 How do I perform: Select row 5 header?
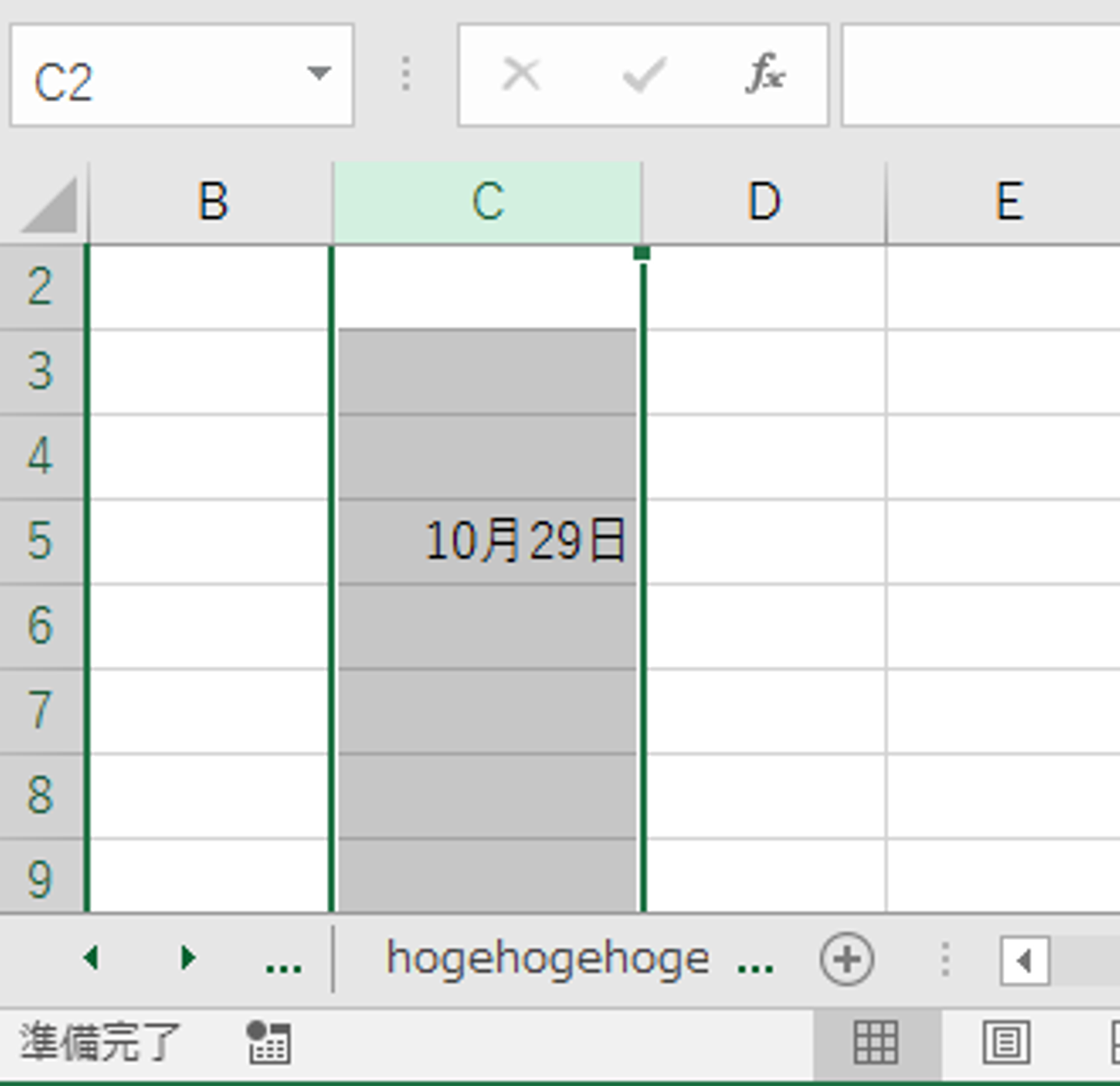(40, 541)
